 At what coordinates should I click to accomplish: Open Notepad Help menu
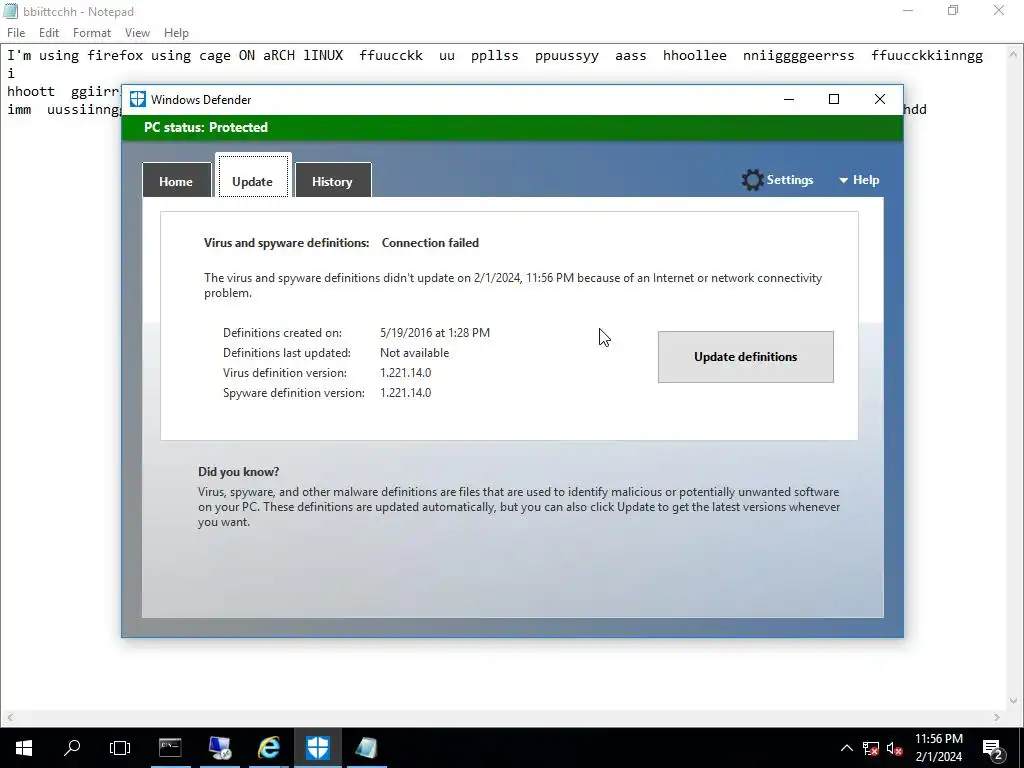click(x=176, y=33)
